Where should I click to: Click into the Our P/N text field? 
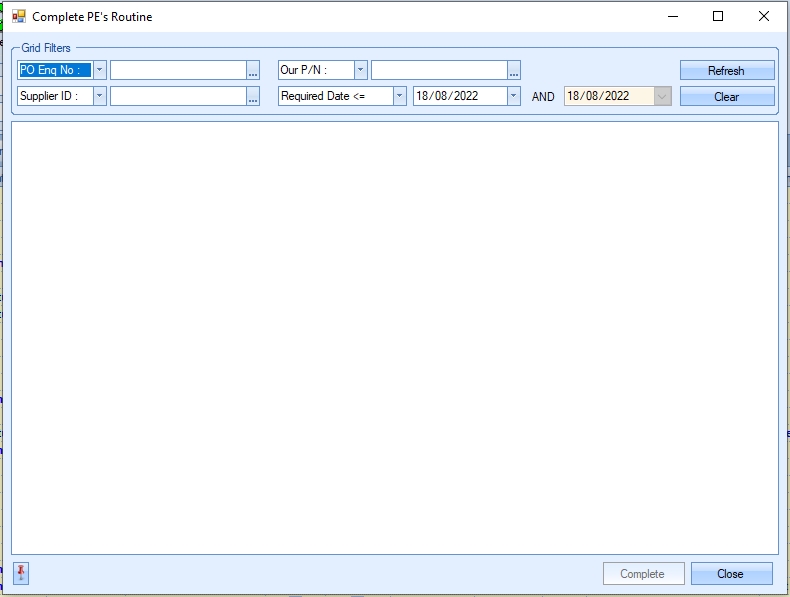pyautogui.click(x=438, y=70)
